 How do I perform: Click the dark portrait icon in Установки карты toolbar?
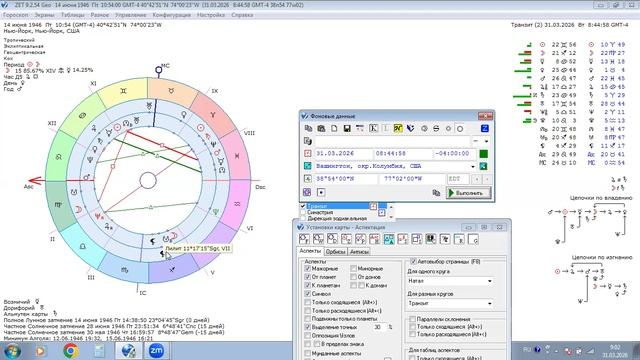pyautogui.click(x=431, y=240)
